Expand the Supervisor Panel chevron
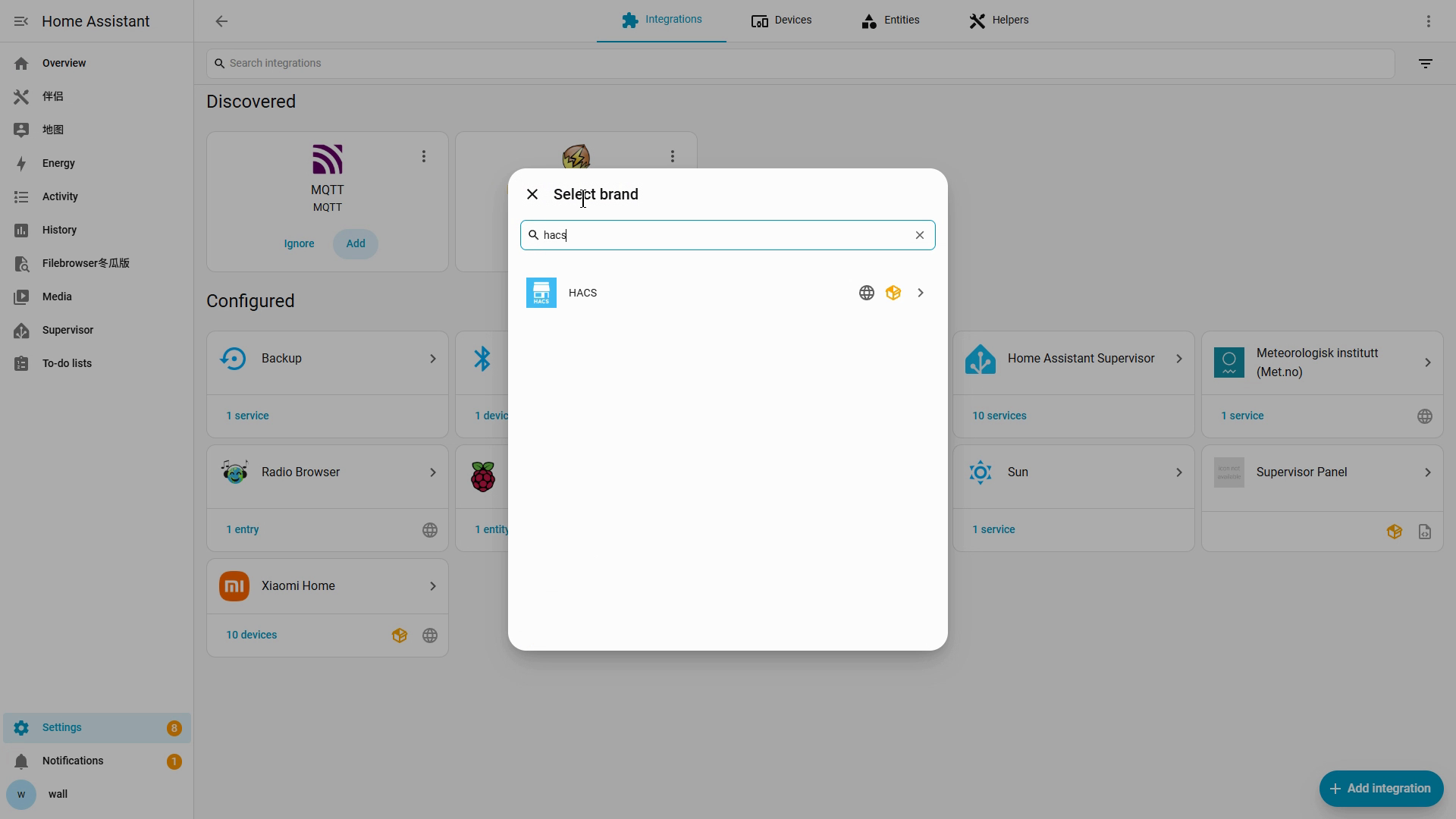 pyautogui.click(x=1428, y=472)
